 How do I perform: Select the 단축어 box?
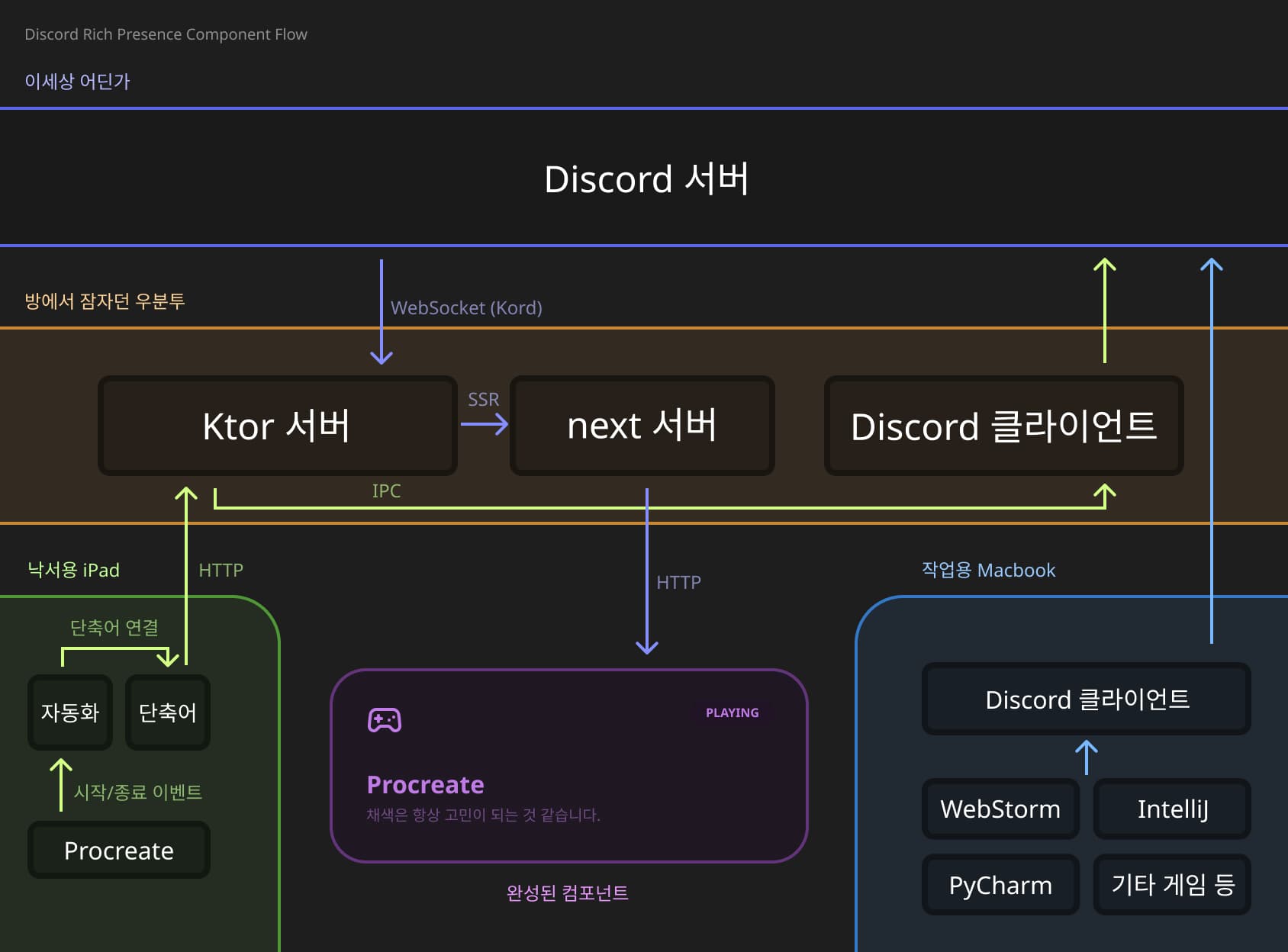(168, 712)
